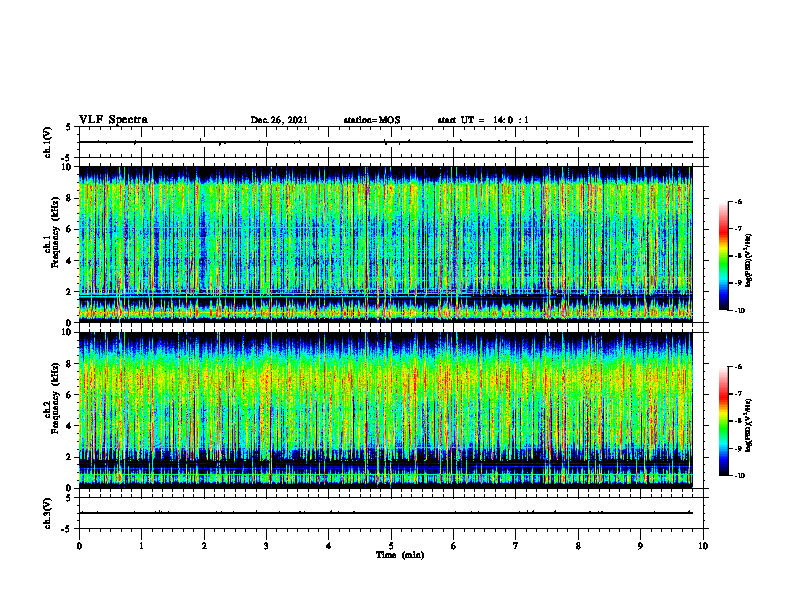Click time axis tick label "1"
The height and width of the screenshot is (612, 792).
[141, 546]
